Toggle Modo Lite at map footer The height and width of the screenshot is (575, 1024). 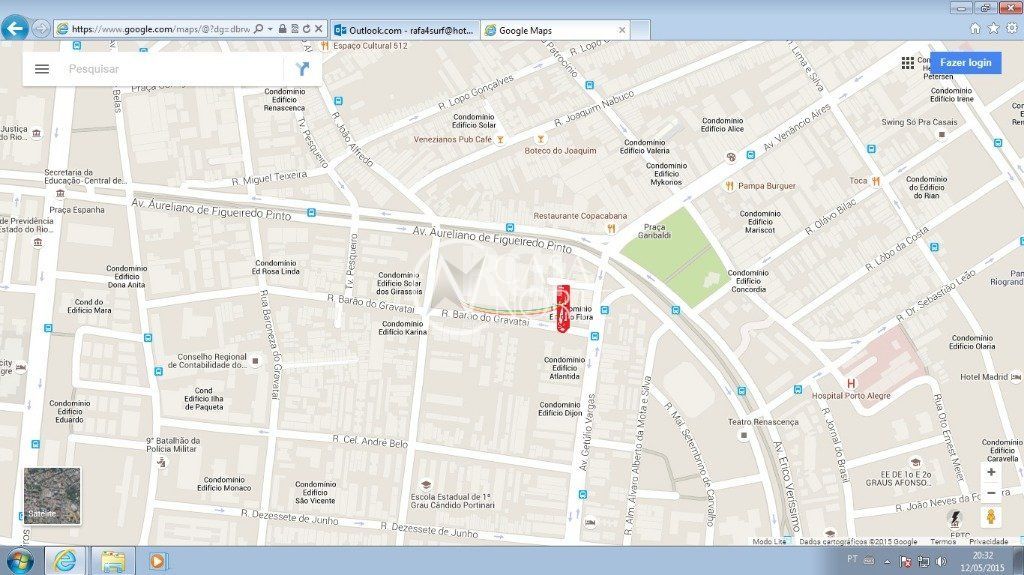click(x=769, y=542)
